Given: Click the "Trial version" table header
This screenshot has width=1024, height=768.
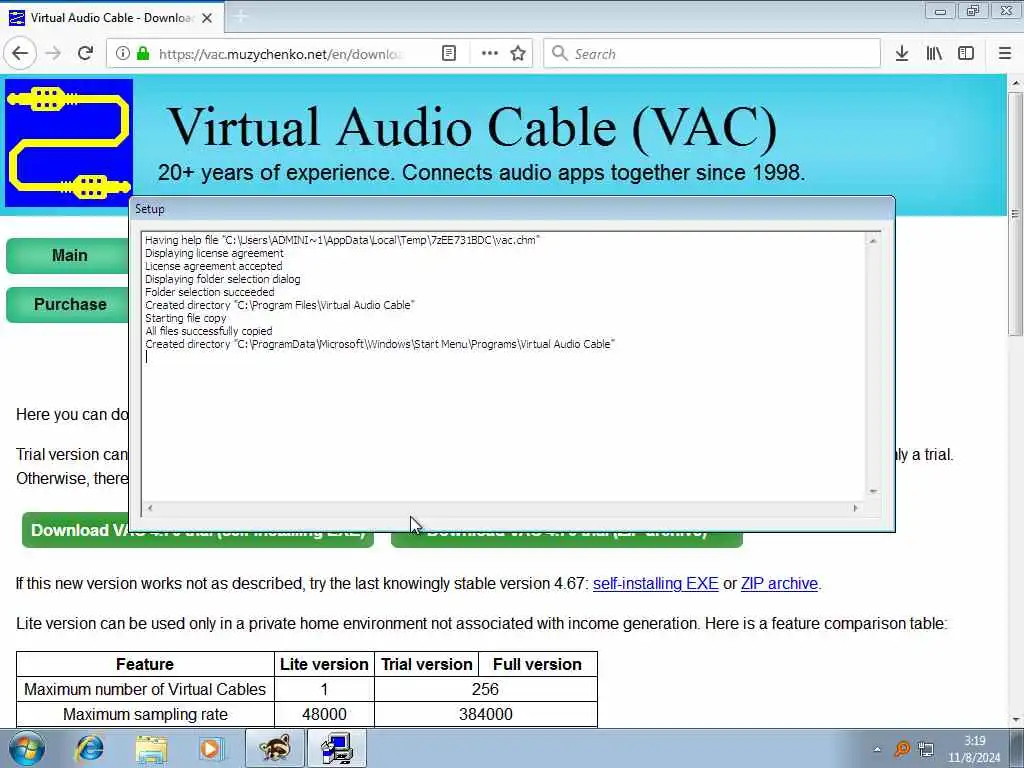Looking at the screenshot, I should point(426,664).
